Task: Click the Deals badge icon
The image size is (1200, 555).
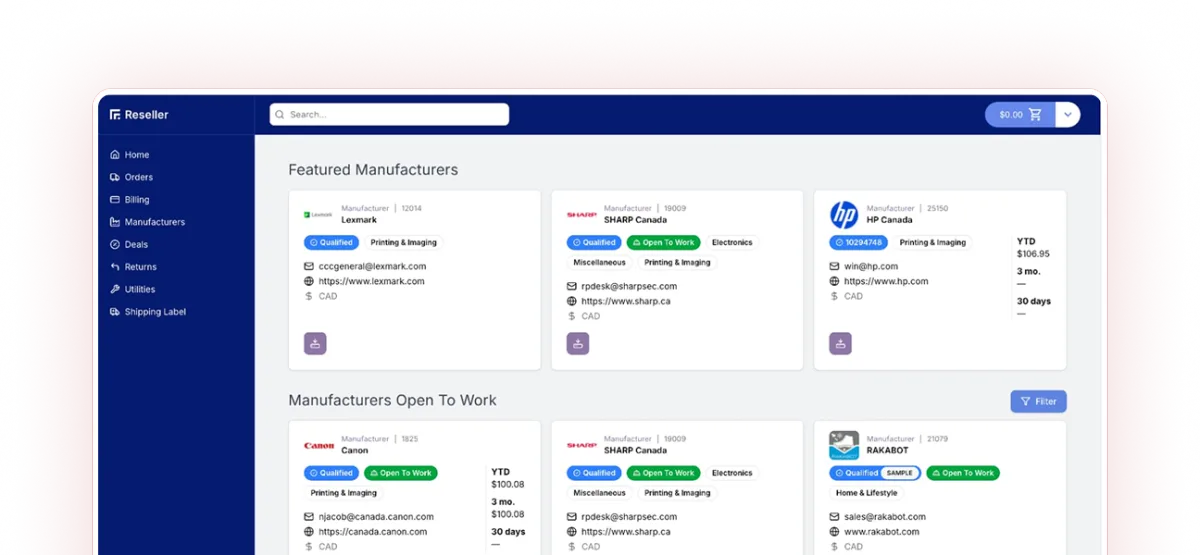Action: pyautogui.click(x=115, y=244)
